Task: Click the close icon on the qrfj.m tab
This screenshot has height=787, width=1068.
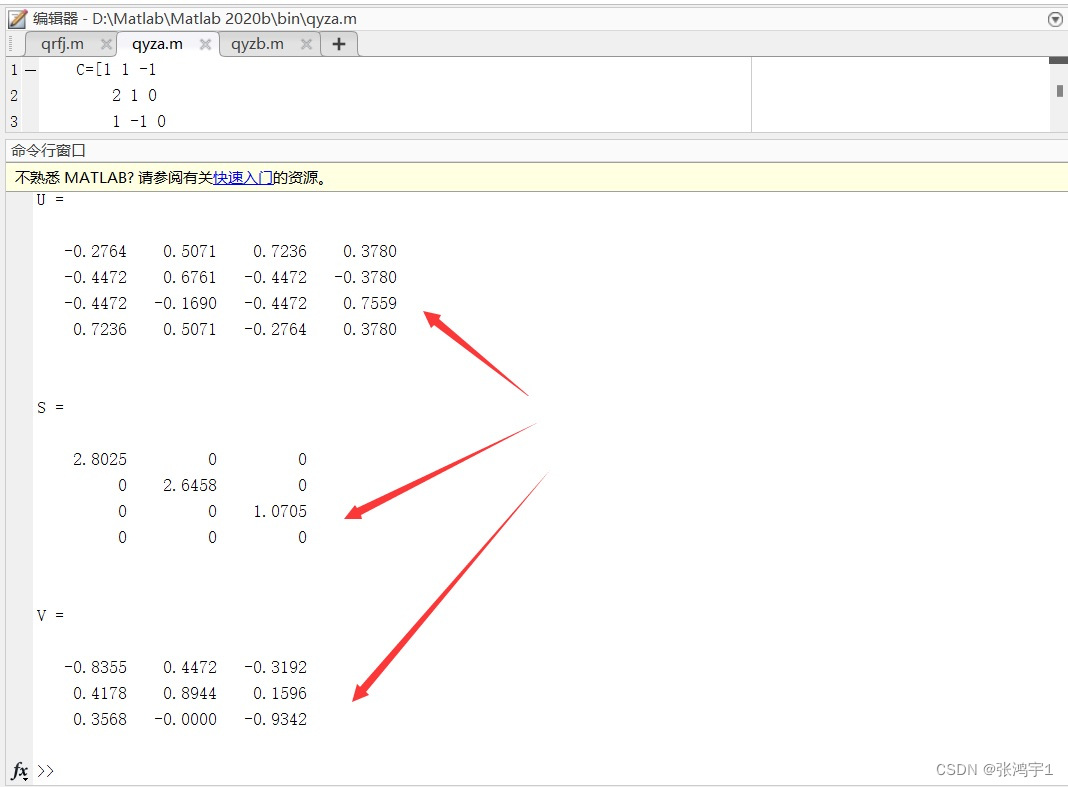Action: pos(106,43)
